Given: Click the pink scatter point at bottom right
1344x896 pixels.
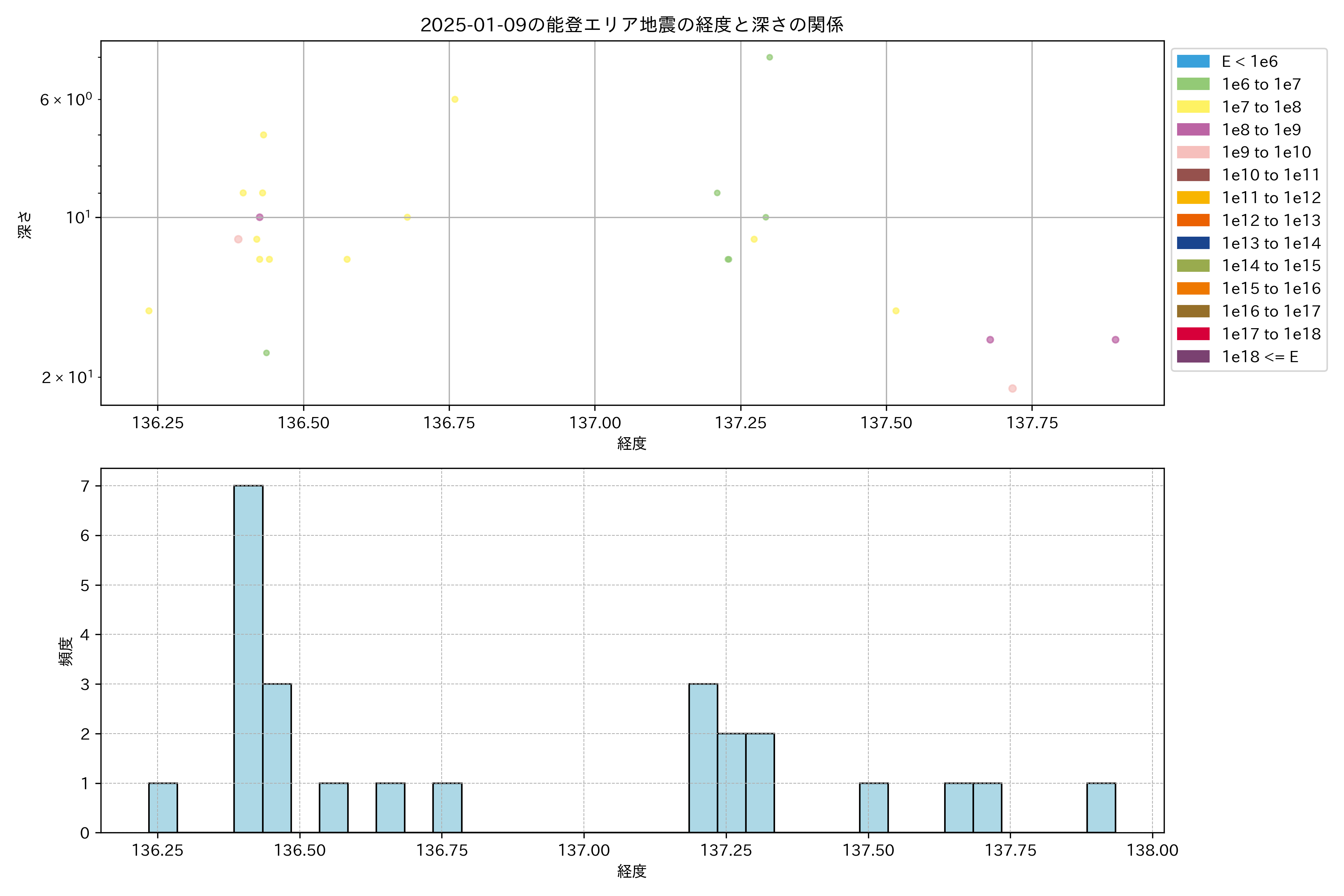Looking at the screenshot, I should tap(1012, 389).
